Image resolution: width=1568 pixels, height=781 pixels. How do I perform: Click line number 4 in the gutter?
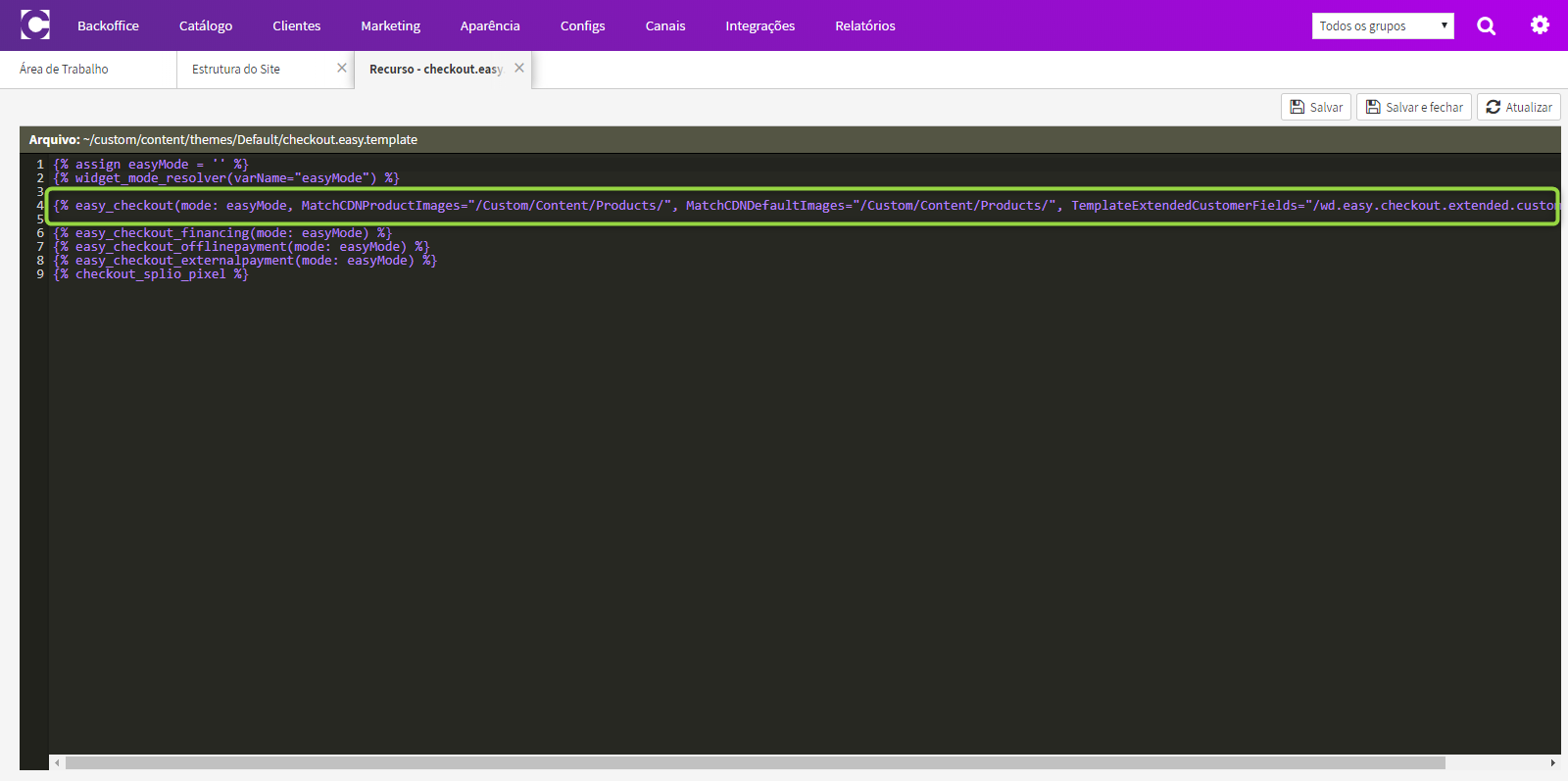pyautogui.click(x=40, y=206)
